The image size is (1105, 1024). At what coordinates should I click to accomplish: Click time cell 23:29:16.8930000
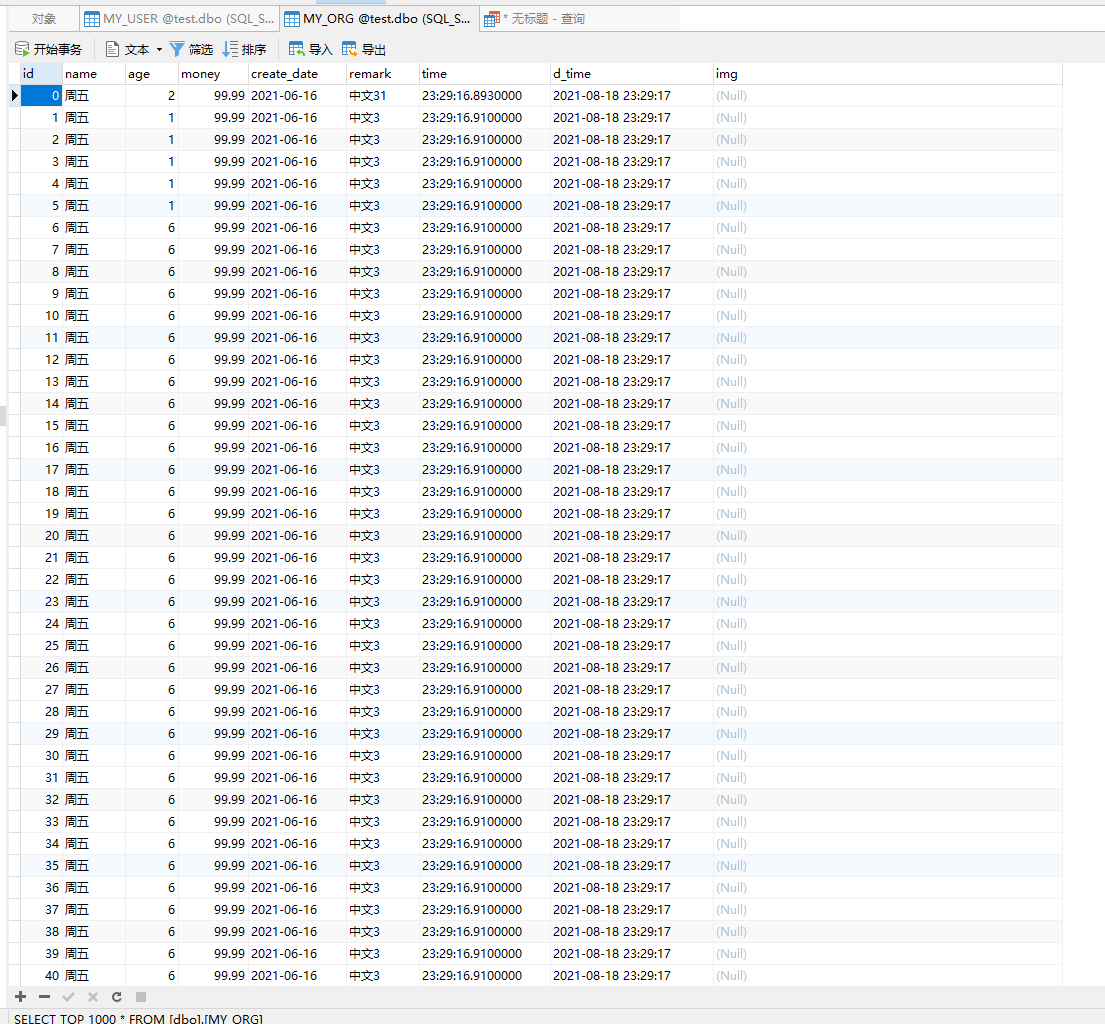pyautogui.click(x=484, y=96)
